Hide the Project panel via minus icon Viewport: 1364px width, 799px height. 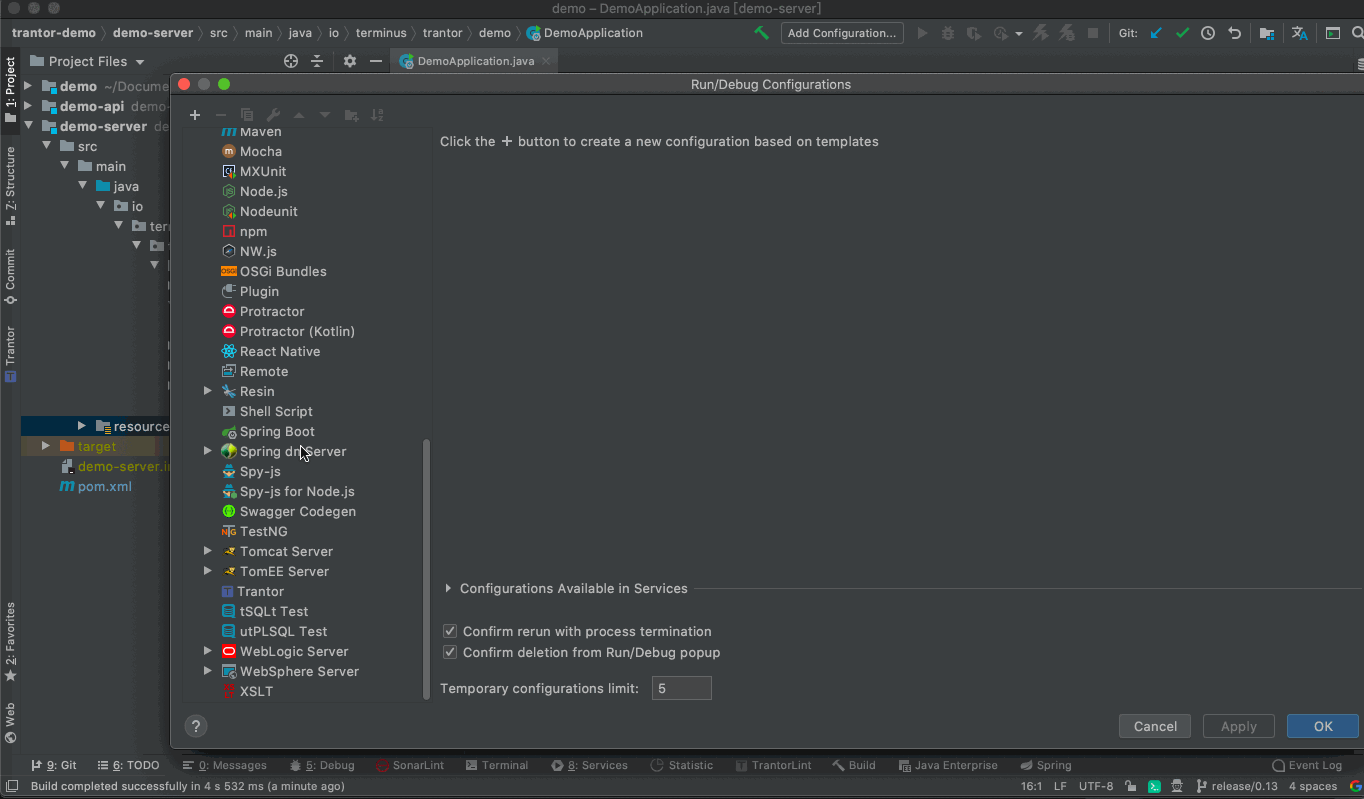pos(376,61)
